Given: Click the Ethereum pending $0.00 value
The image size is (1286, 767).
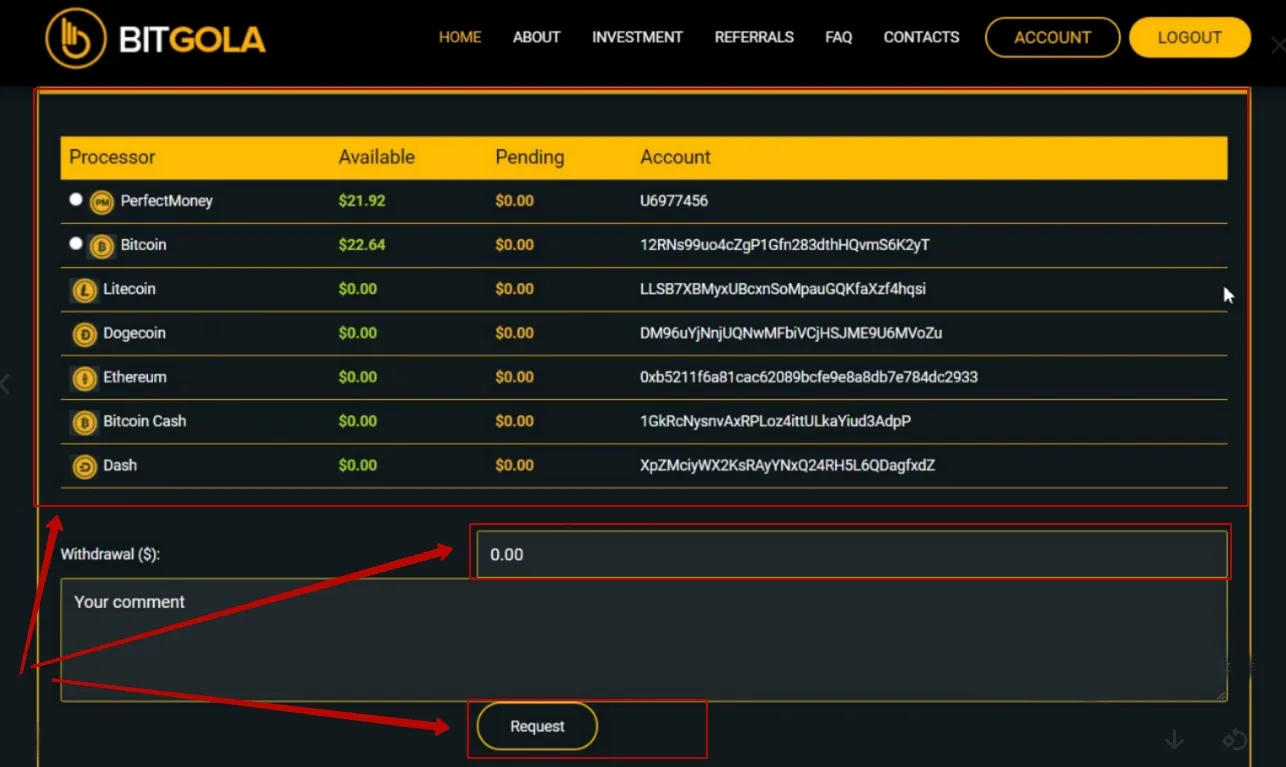Looking at the screenshot, I should point(515,377).
